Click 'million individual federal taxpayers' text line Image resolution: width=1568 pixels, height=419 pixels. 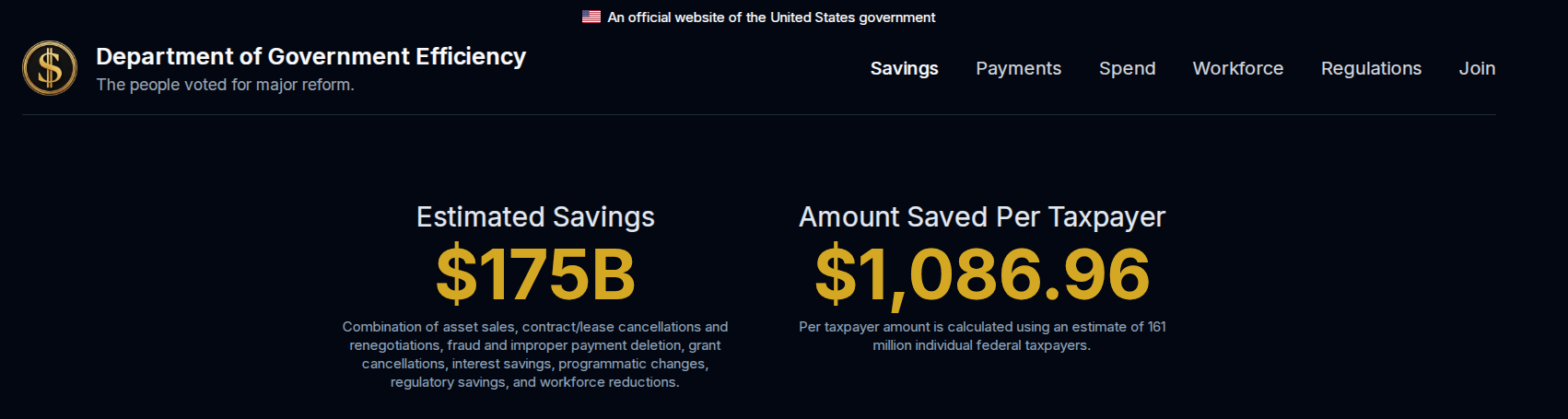coord(982,345)
